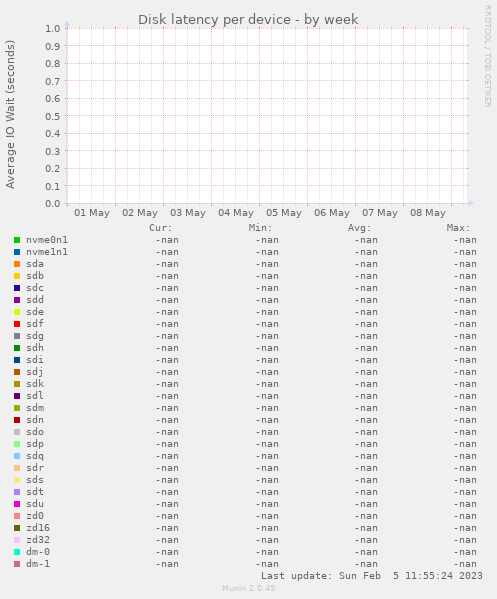Select the sdh device label
The image size is (497, 599).
35,348
